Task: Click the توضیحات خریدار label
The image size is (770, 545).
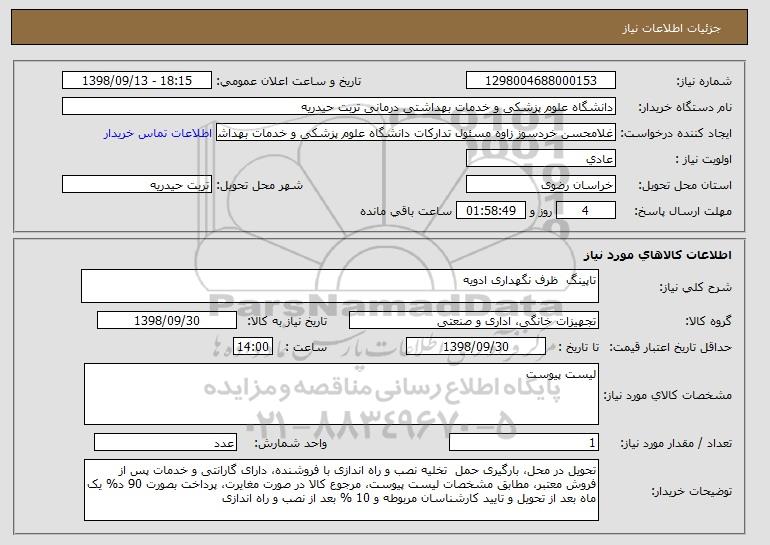Action: (x=691, y=491)
